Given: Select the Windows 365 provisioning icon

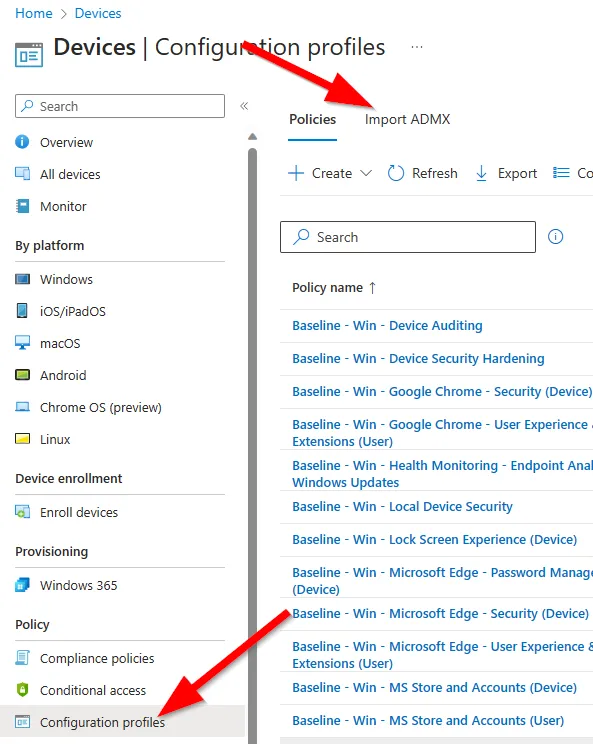Looking at the screenshot, I should (x=22, y=585).
